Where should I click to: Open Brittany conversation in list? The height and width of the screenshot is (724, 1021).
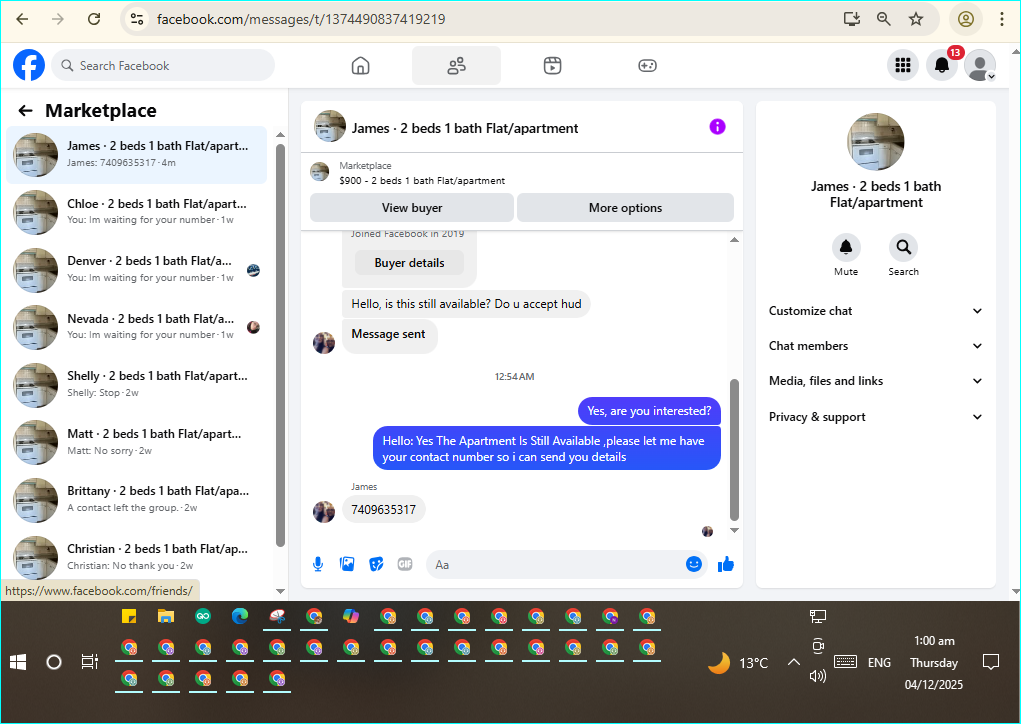(137, 499)
